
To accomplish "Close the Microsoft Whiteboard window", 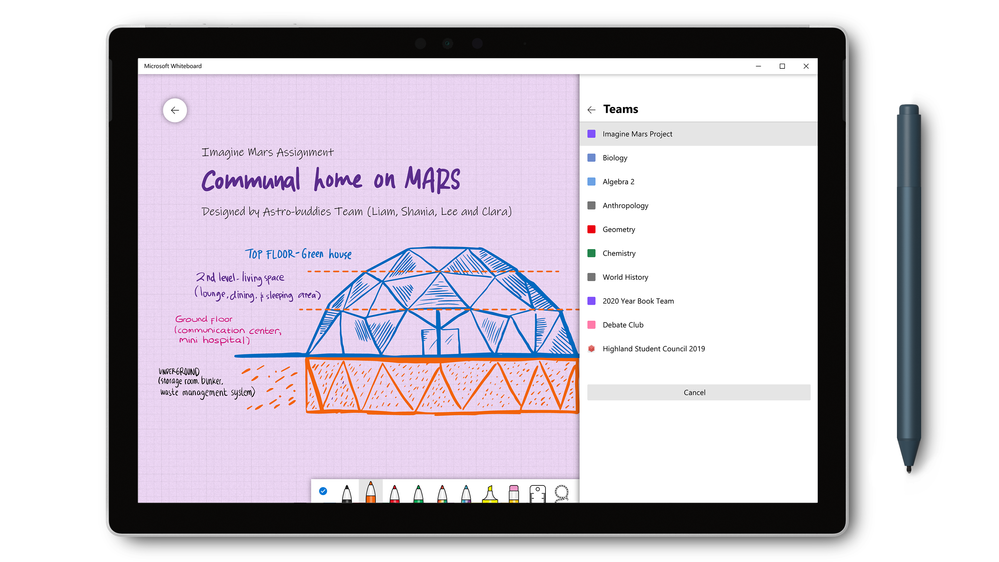I will coord(806,66).
